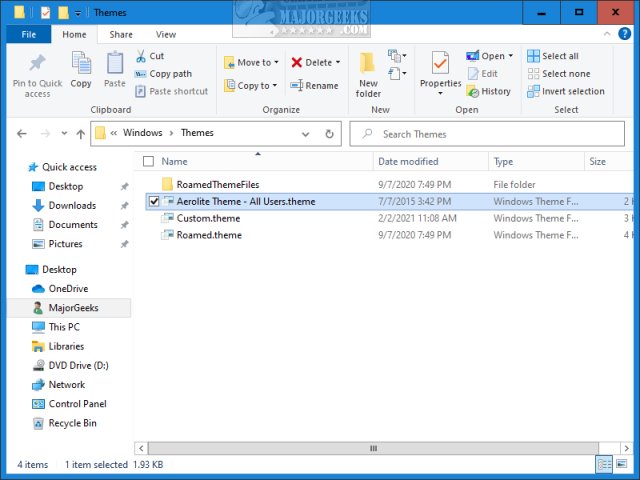Open Properties of selected file

pyautogui.click(x=440, y=69)
